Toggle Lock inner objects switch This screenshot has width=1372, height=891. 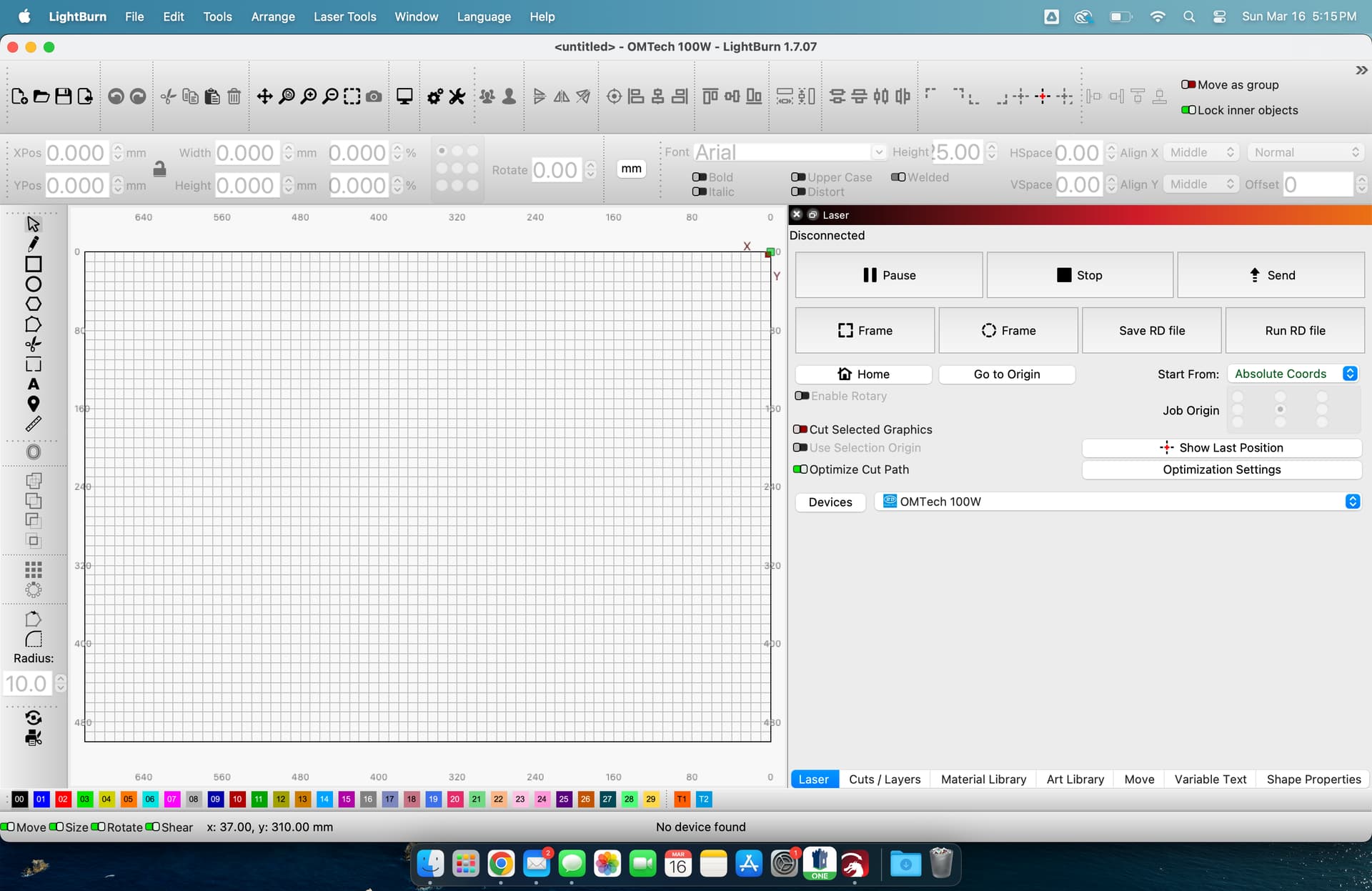pyautogui.click(x=1188, y=110)
